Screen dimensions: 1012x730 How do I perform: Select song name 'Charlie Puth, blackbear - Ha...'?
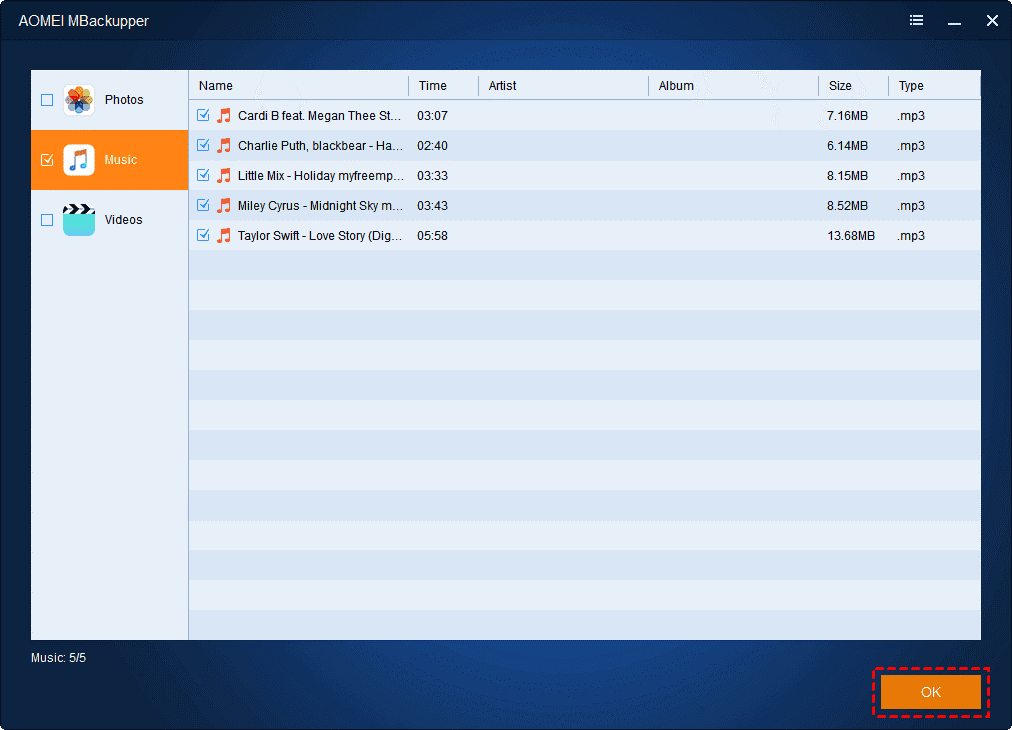click(x=320, y=146)
